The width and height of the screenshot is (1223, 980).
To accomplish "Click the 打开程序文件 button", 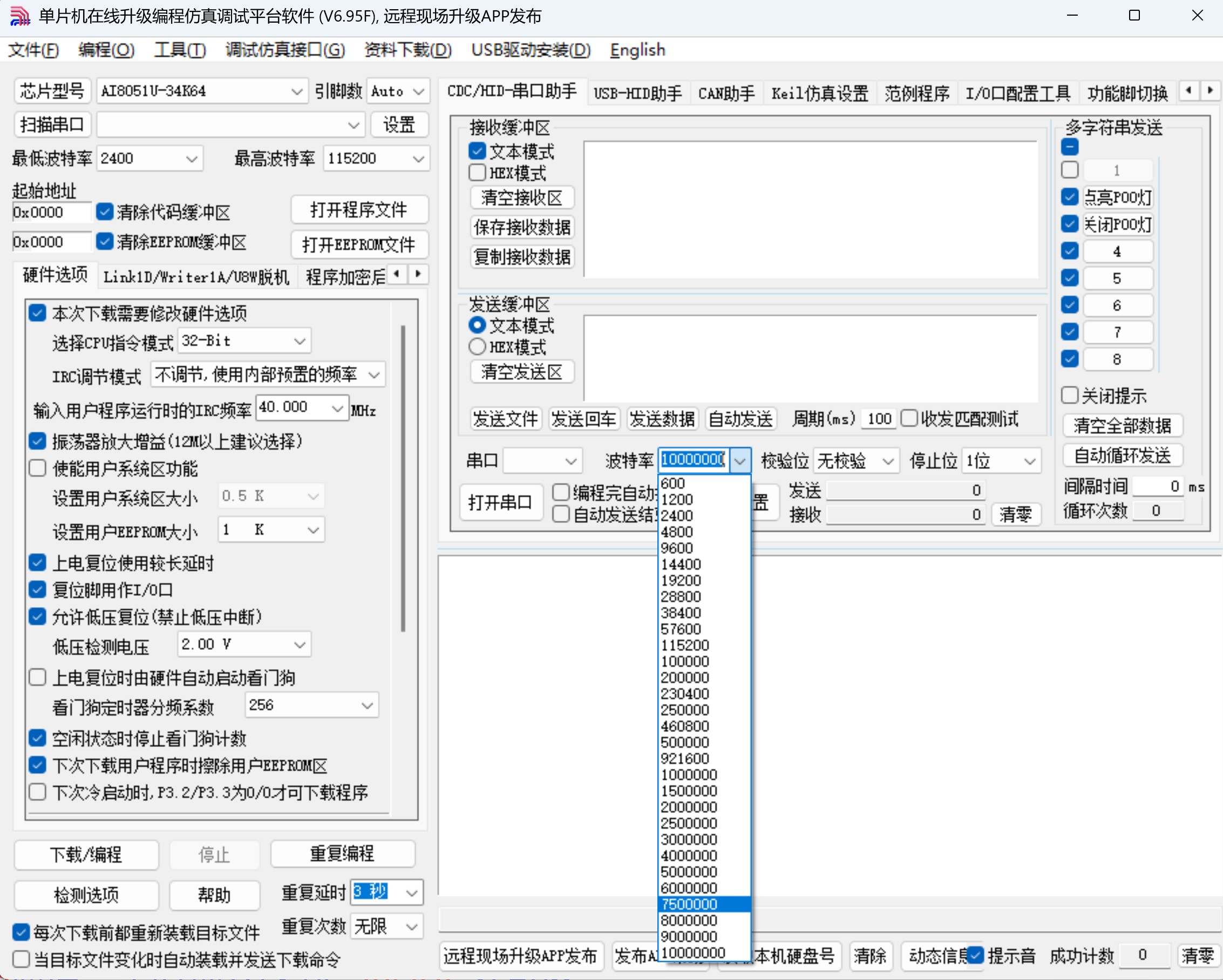I will click(359, 210).
